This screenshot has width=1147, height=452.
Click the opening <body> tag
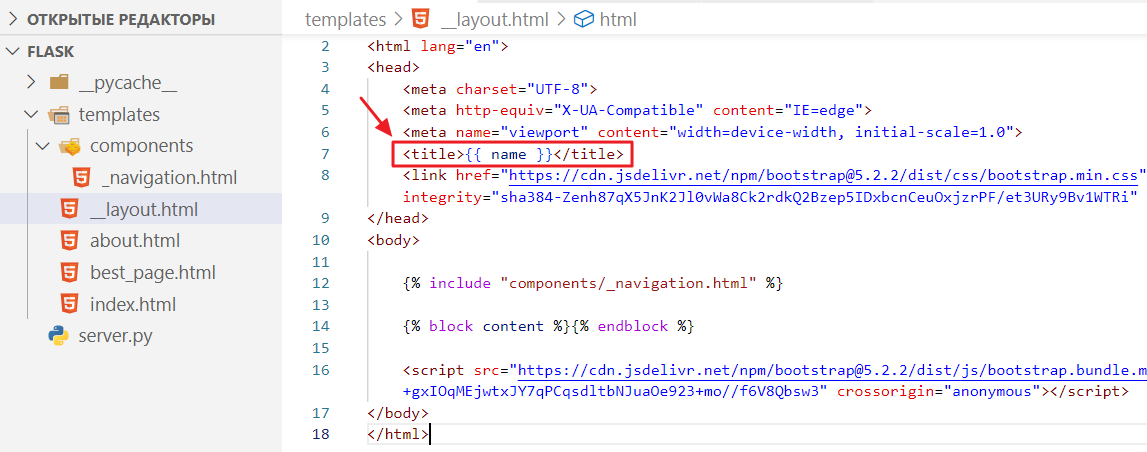[394, 240]
